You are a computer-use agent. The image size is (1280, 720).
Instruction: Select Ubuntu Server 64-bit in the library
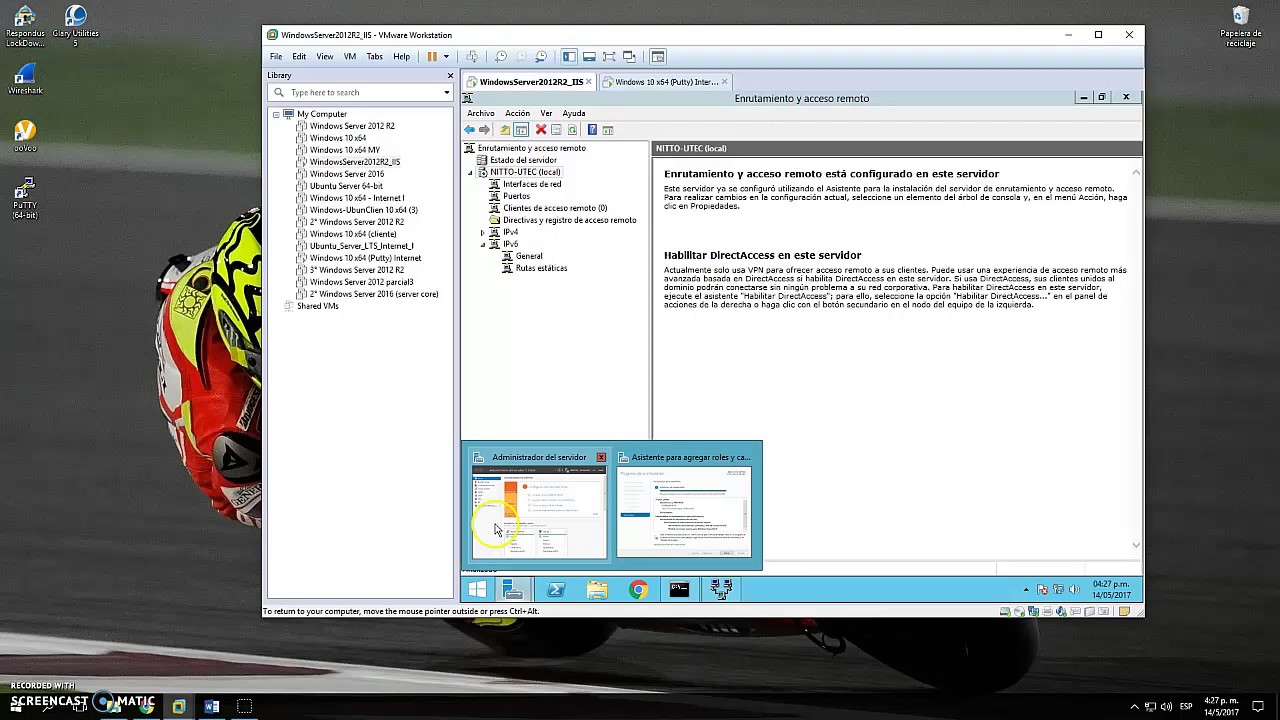346,186
